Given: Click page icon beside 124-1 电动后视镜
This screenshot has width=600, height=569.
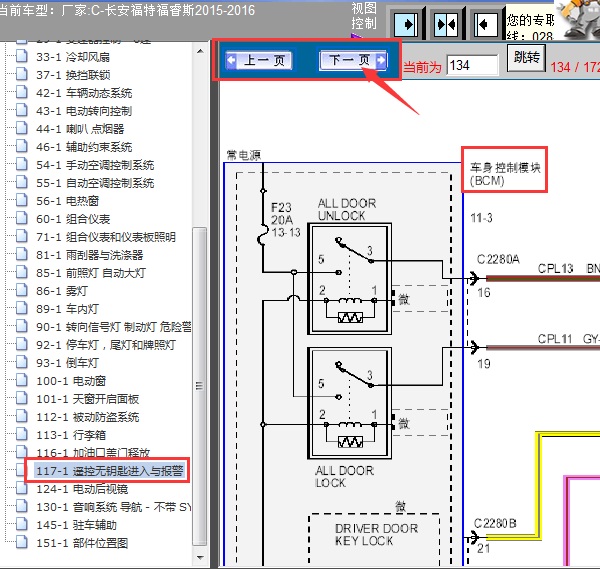Looking at the screenshot, I should click(22, 489).
